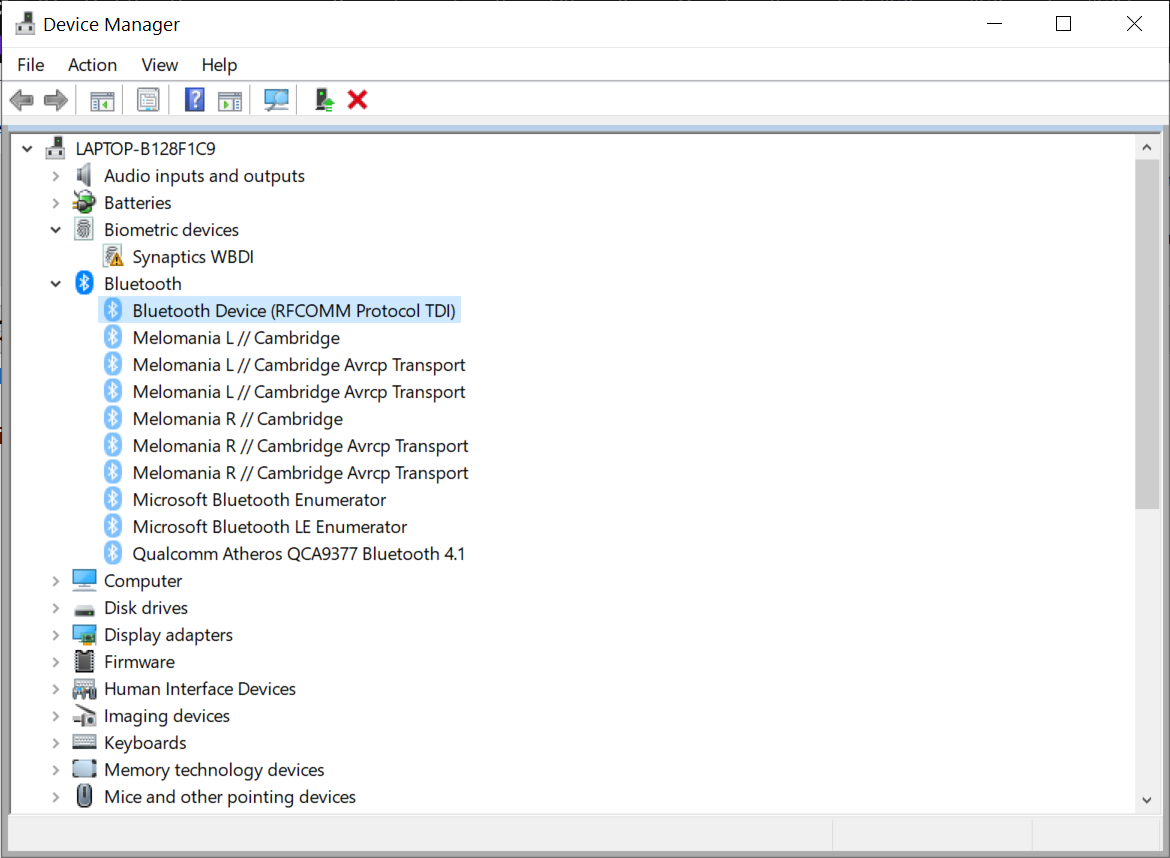This screenshot has width=1170, height=858.
Task: Click the Biometric devices fingerprint icon
Action: pos(84,229)
